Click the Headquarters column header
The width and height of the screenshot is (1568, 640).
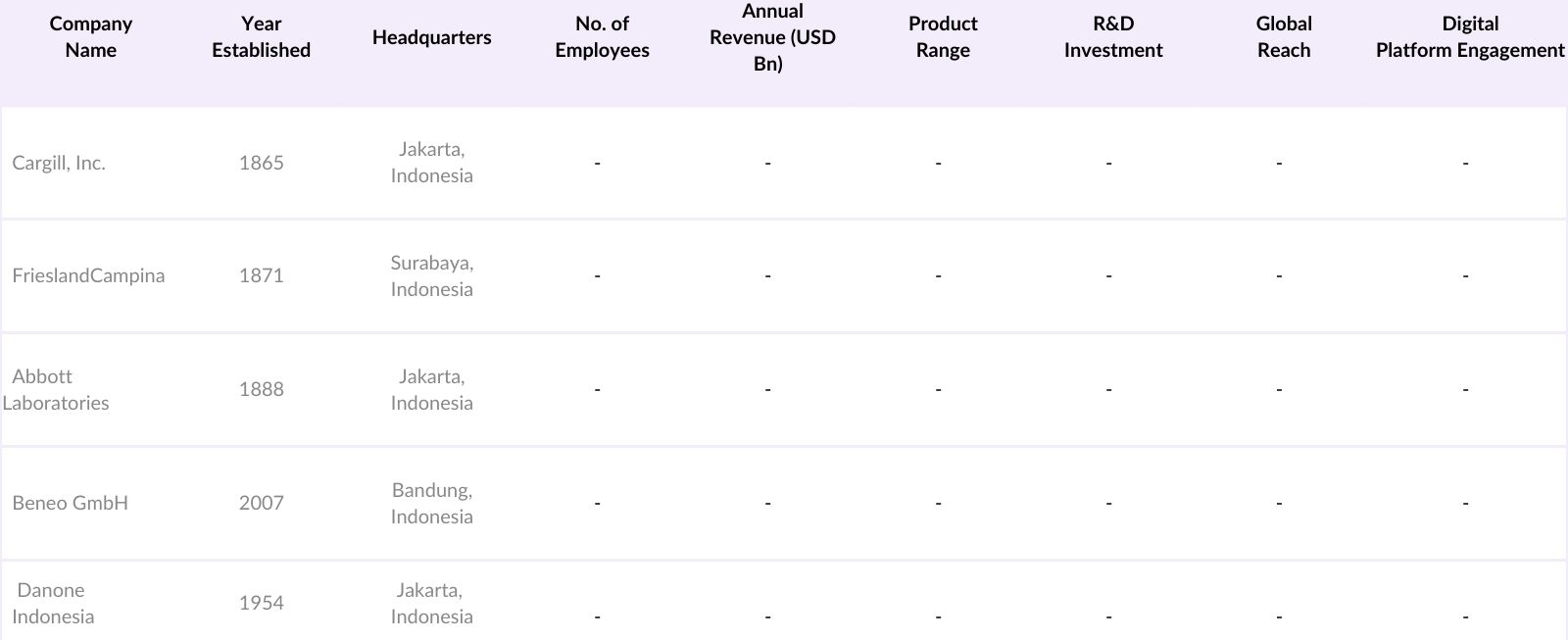click(431, 37)
